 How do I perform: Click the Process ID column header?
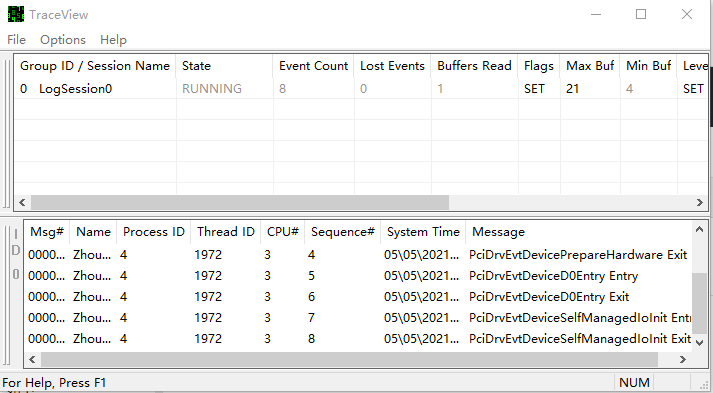154,232
